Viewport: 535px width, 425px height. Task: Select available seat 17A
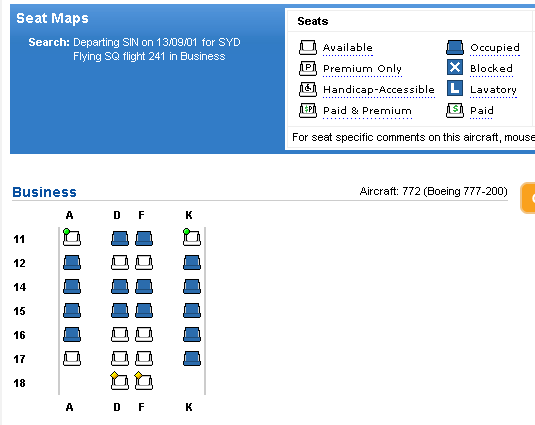[x=72, y=358]
